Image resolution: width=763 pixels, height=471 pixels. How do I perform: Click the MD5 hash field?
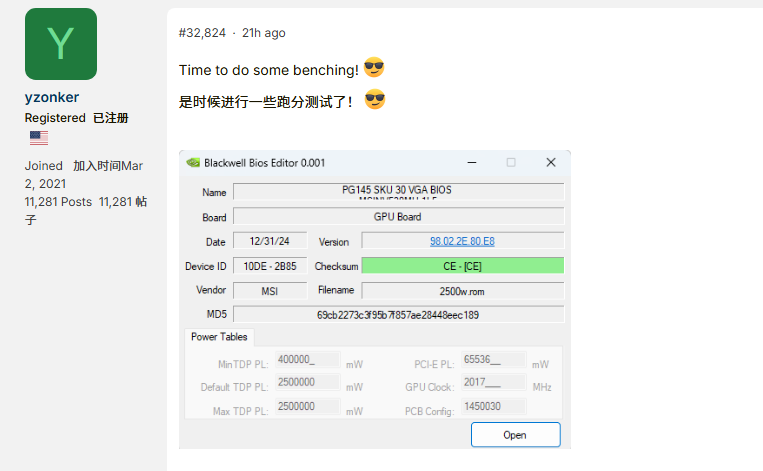(398, 315)
